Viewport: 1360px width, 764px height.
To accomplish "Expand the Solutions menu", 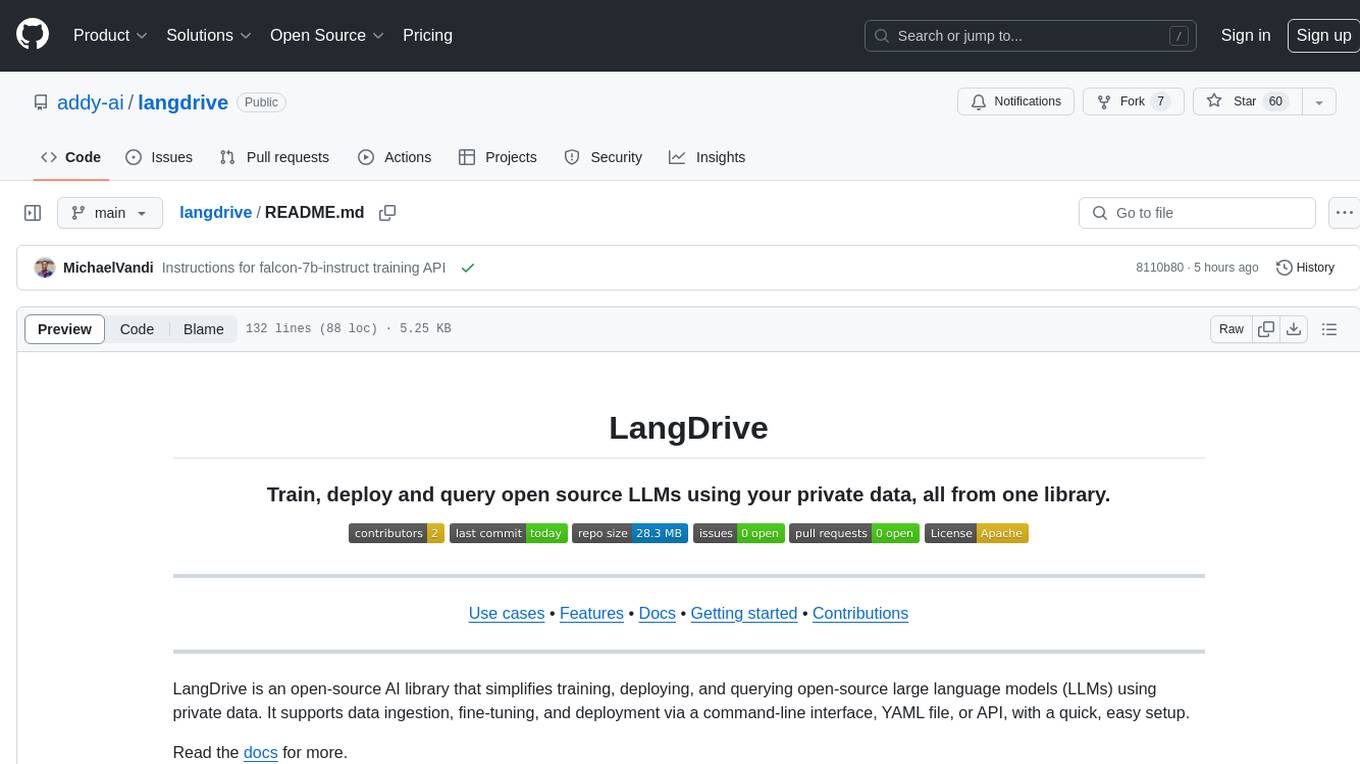I will coord(209,35).
